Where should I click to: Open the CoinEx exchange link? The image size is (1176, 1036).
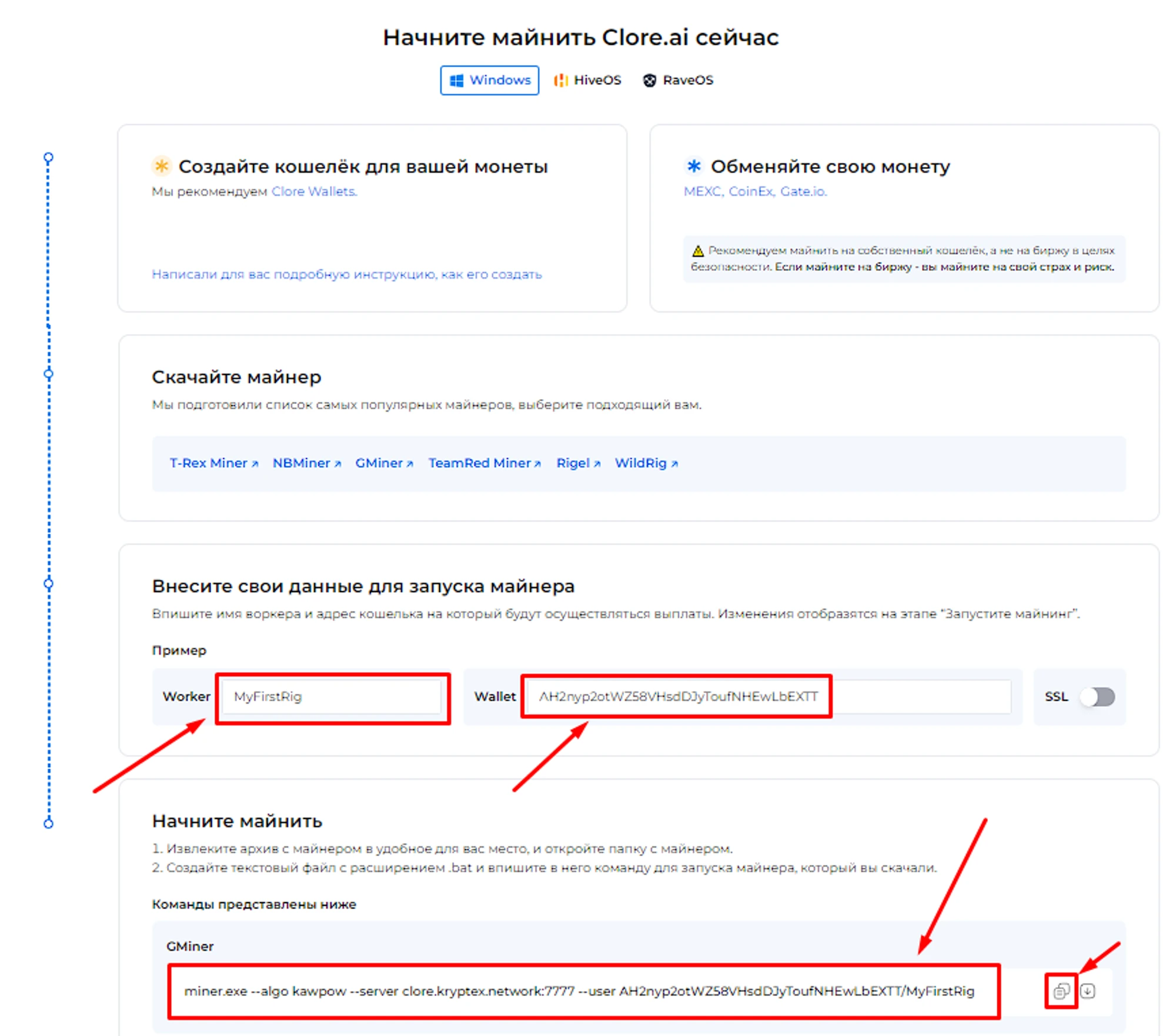pyautogui.click(x=751, y=192)
